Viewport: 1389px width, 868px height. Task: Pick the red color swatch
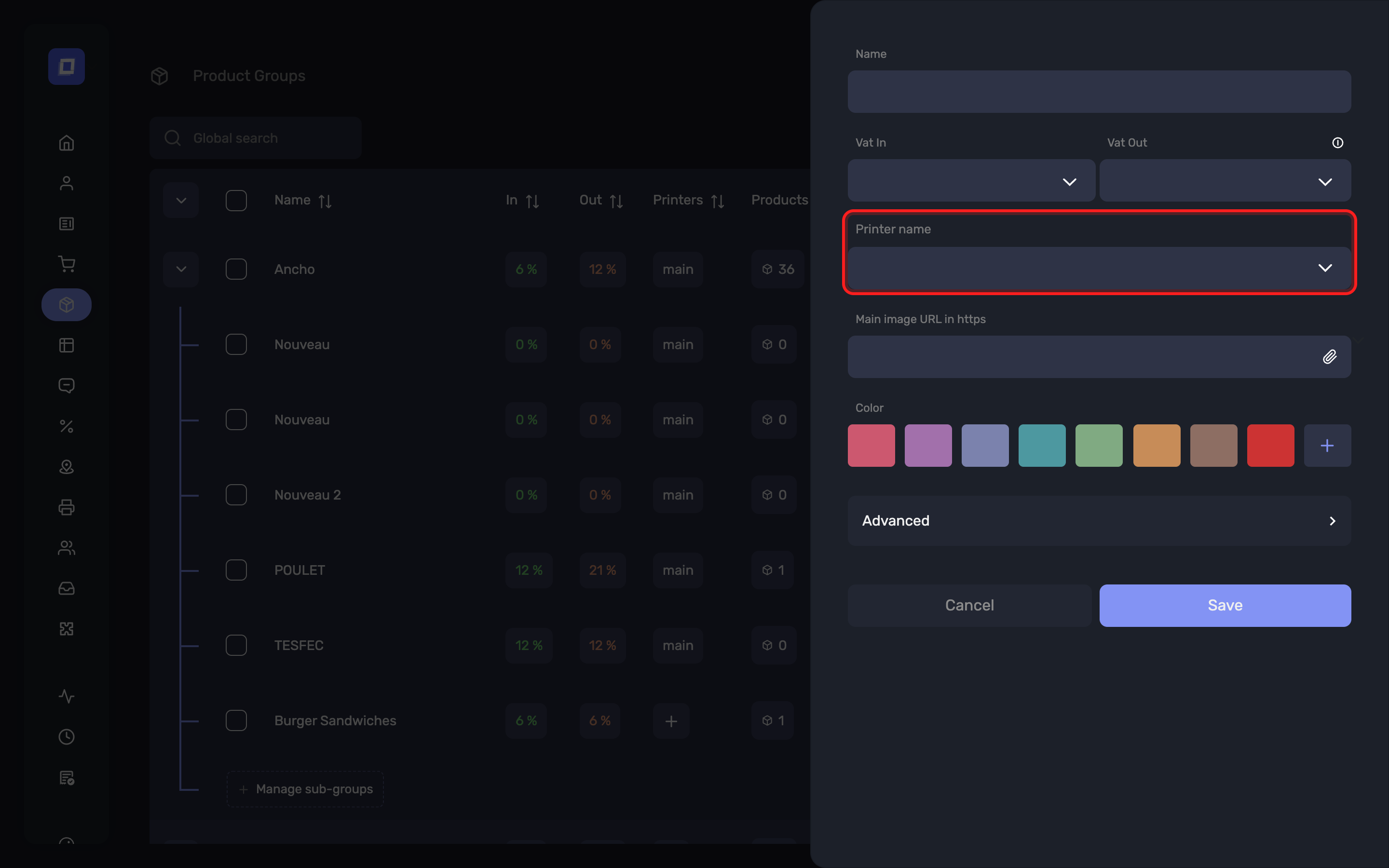(x=1270, y=446)
